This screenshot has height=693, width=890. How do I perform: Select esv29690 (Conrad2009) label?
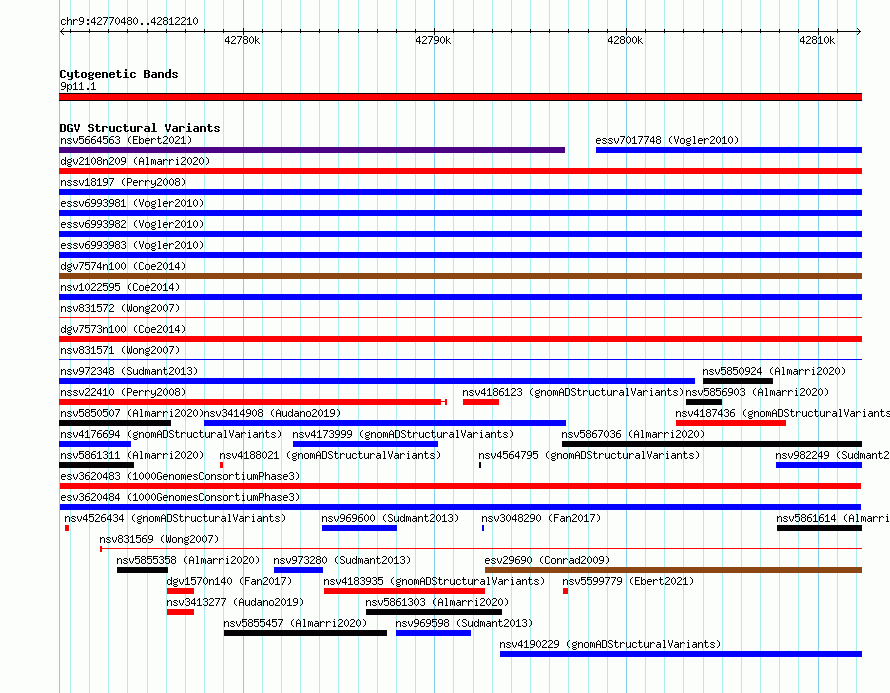[548, 560]
